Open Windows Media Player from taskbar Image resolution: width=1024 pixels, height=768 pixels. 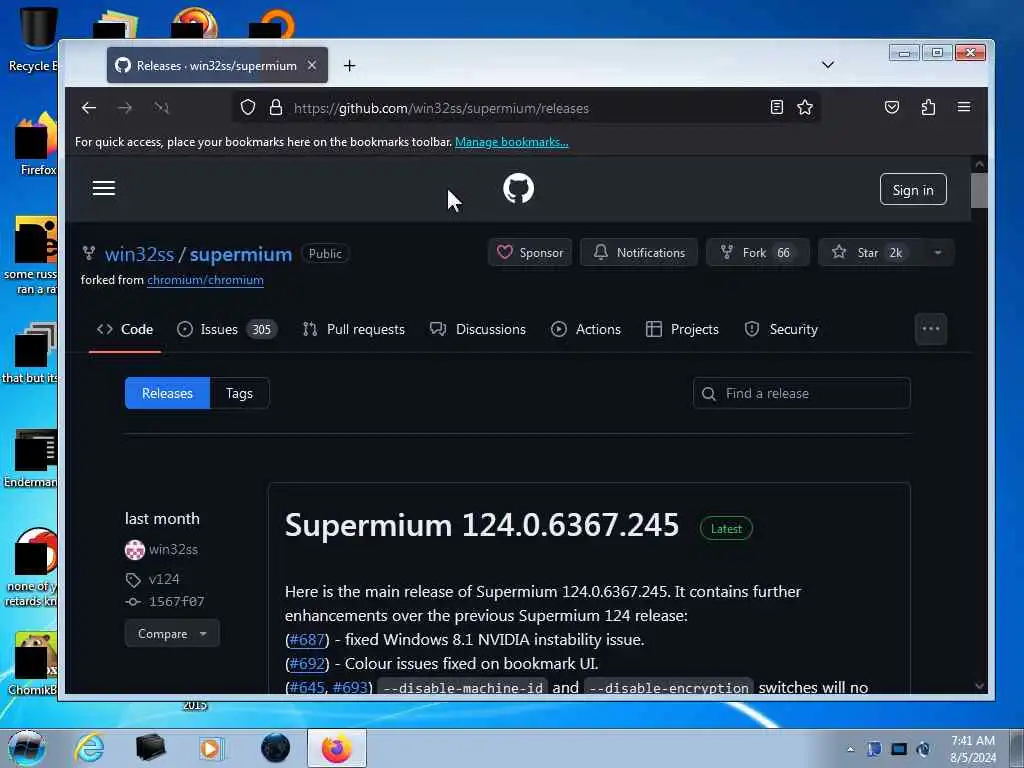210,748
